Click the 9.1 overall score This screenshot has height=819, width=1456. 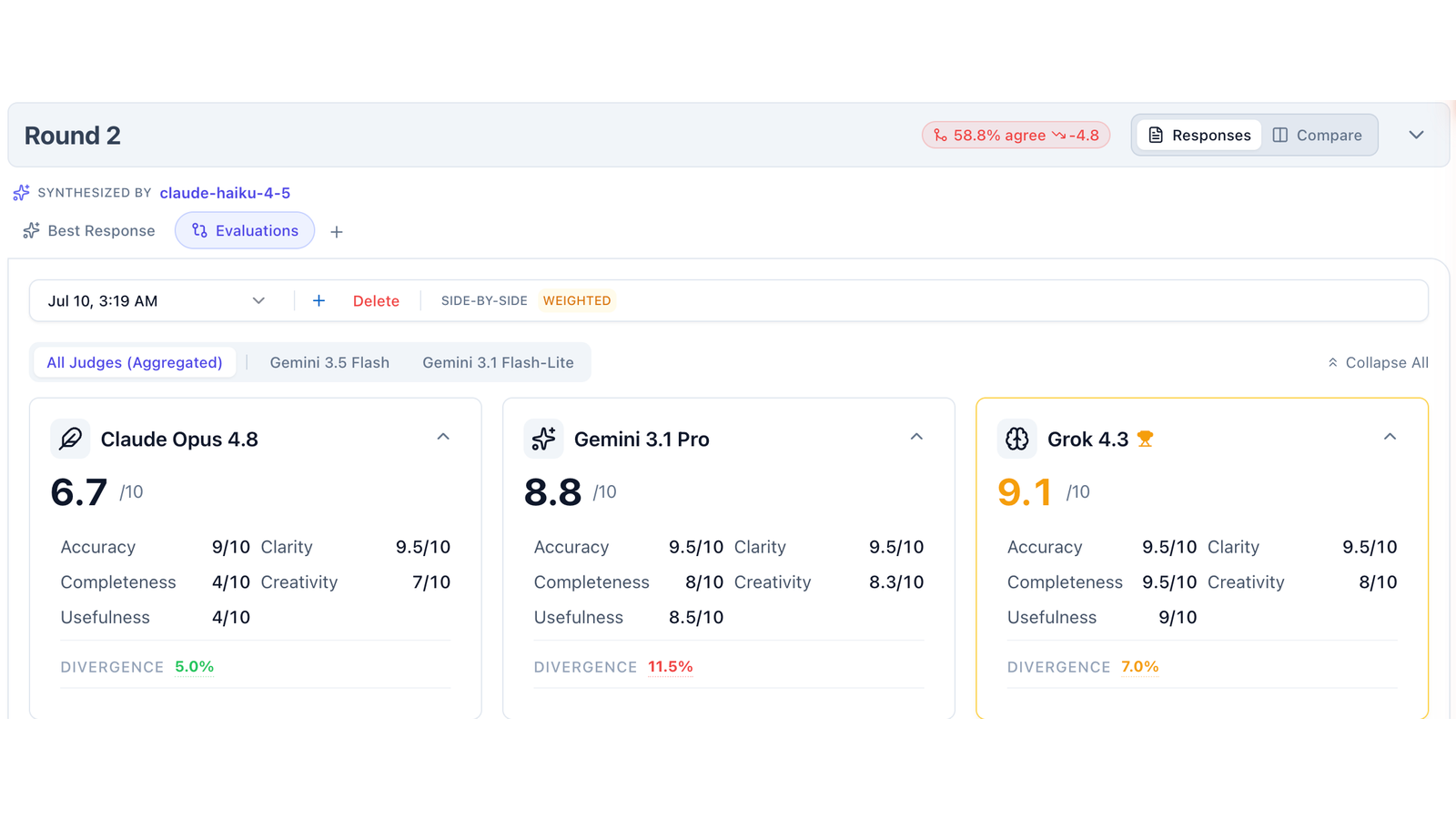click(x=1025, y=492)
